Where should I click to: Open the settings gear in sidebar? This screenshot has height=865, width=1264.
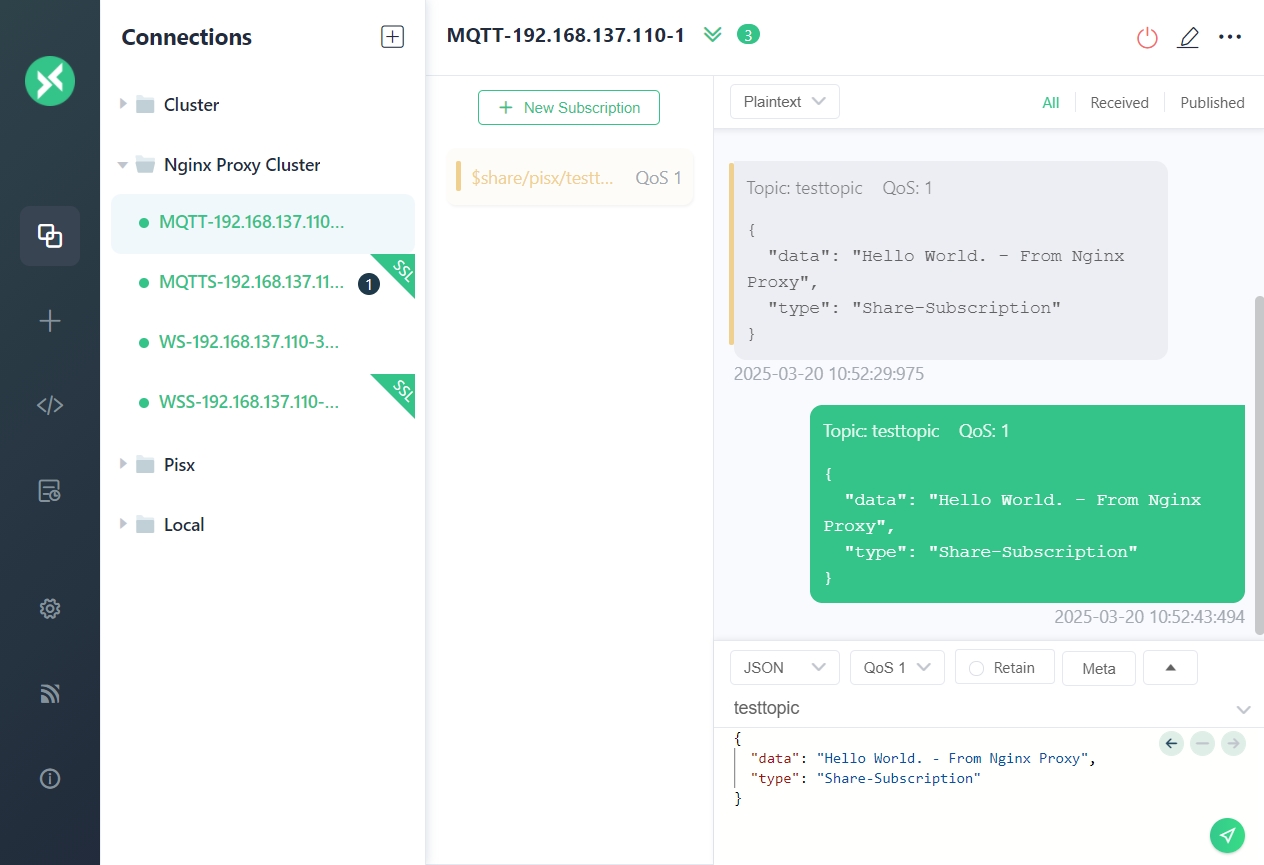(50, 608)
